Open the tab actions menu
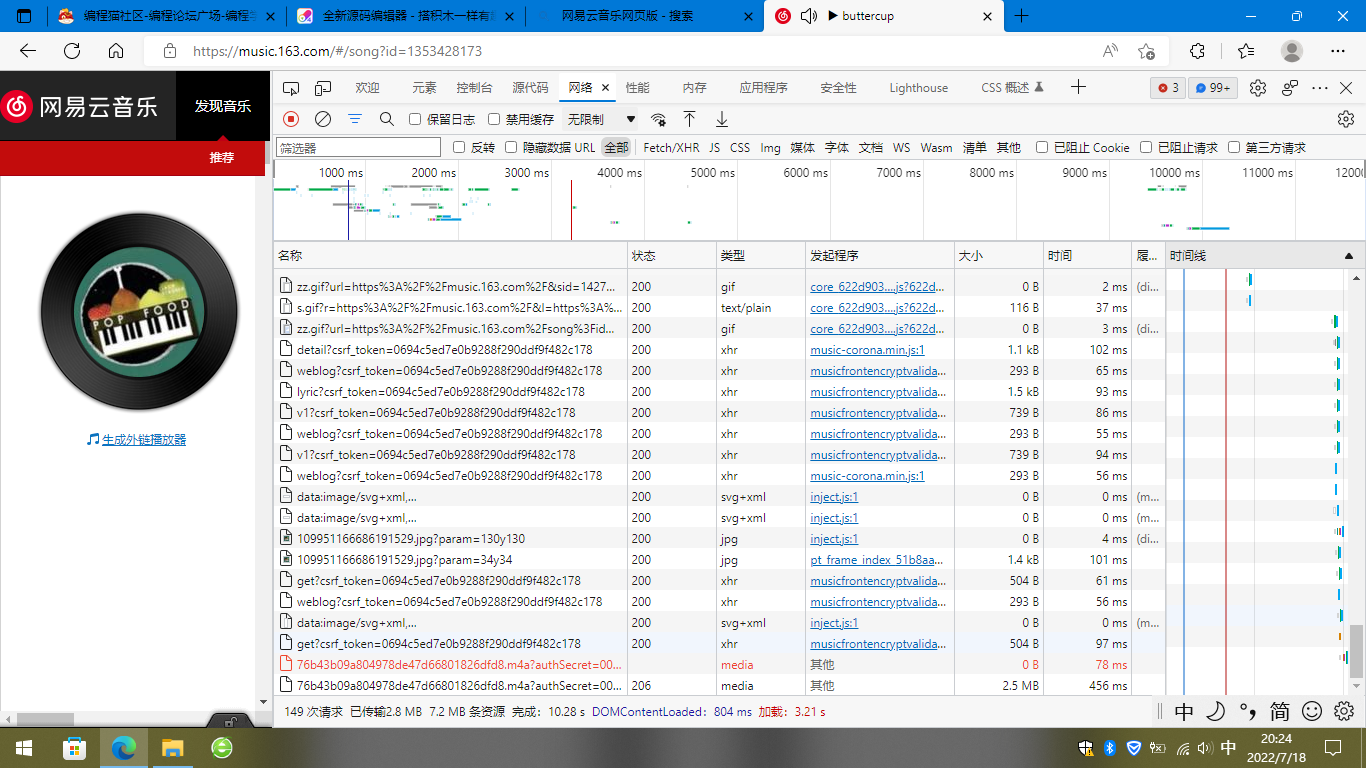 click(x=25, y=16)
